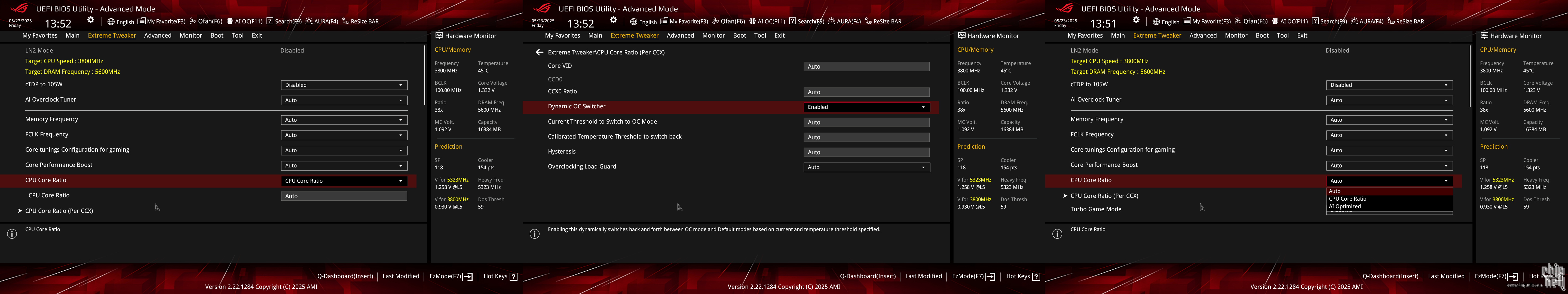Choose AI Optimized in open dropdown list
The height and width of the screenshot is (294, 1568).
[1390, 206]
